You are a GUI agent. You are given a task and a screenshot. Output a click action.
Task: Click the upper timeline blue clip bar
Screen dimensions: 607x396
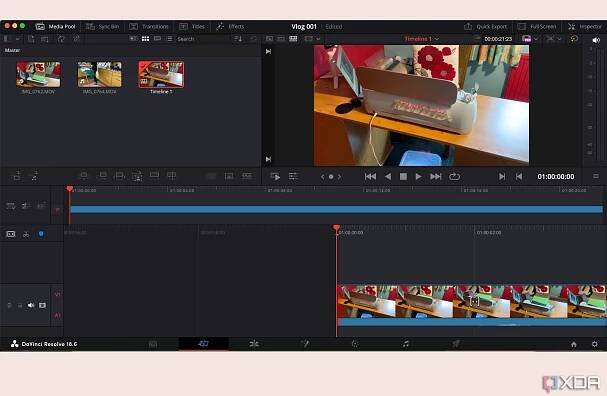point(336,209)
